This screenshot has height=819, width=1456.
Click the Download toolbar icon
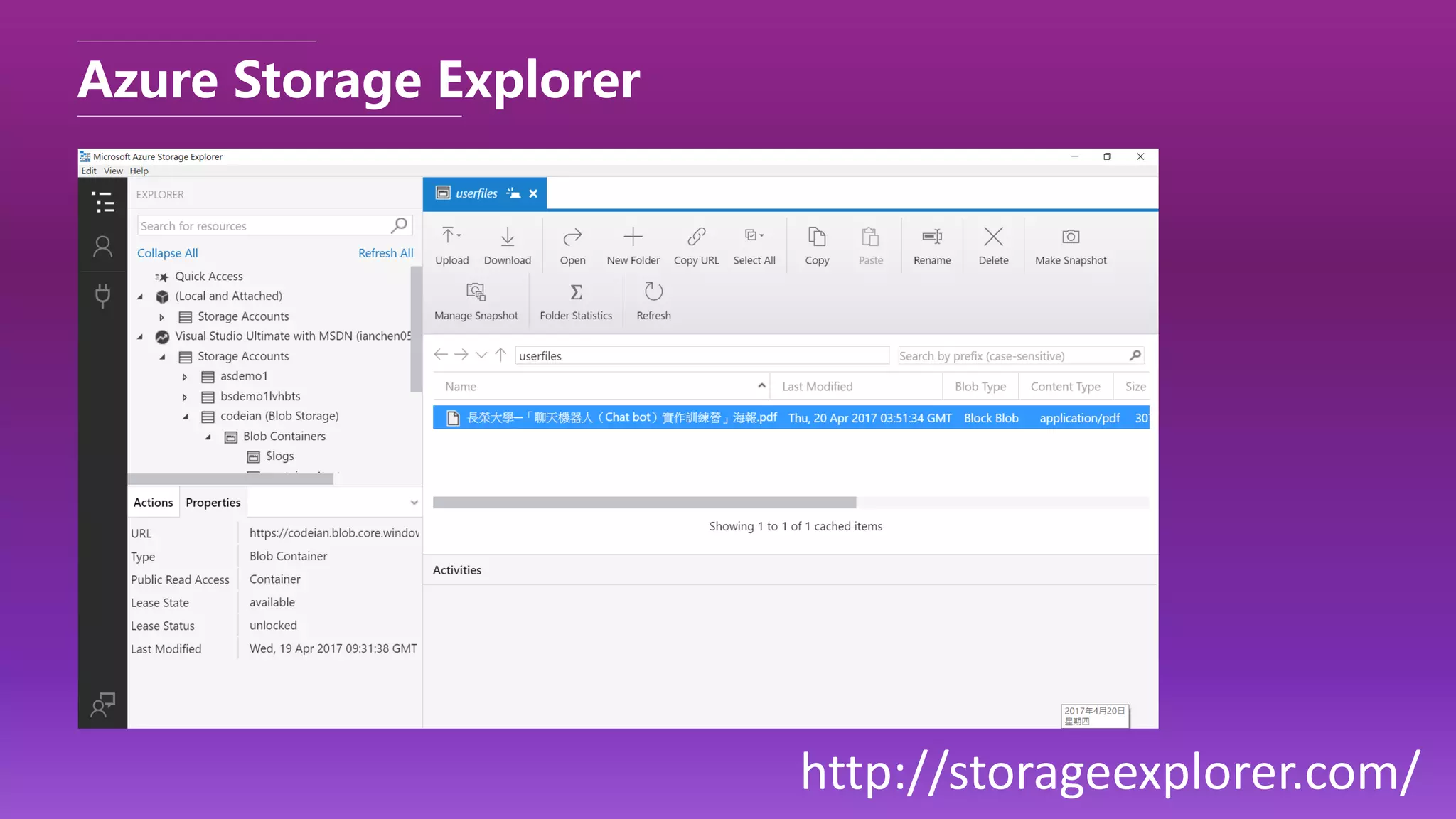click(x=507, y=237)
